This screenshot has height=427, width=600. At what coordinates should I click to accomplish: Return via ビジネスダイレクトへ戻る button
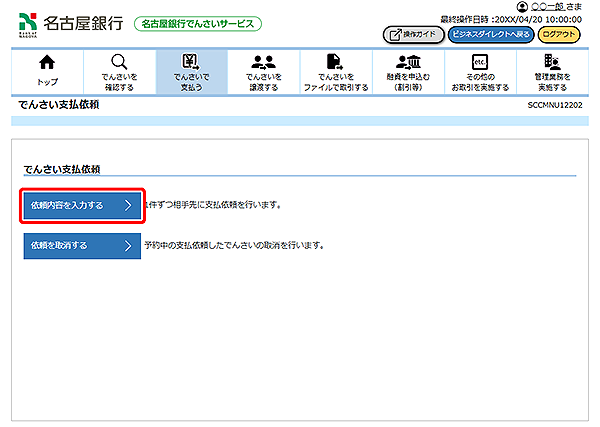click(490, 34)
